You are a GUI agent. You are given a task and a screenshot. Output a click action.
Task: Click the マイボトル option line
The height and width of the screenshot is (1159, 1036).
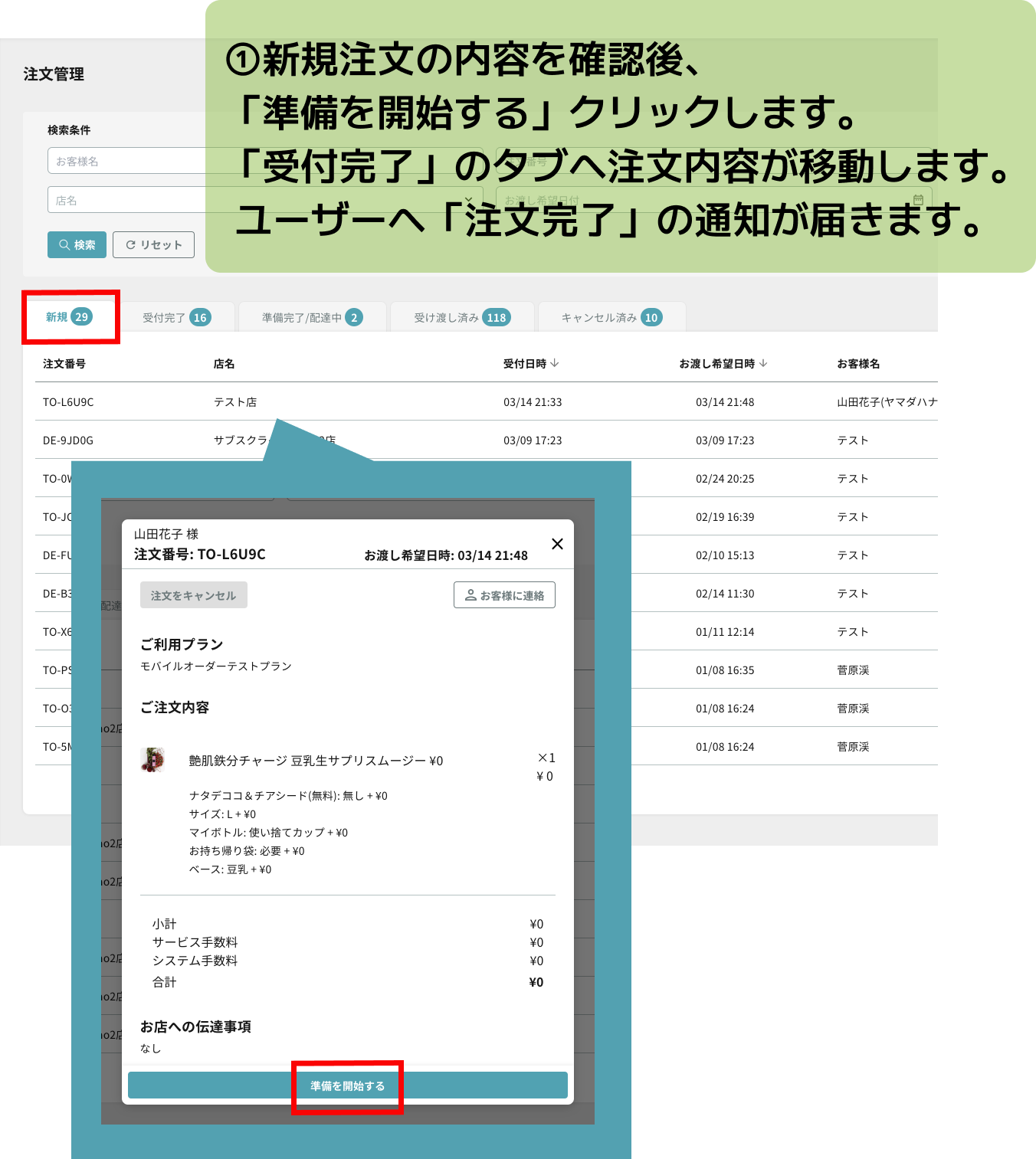tap(268, 833)
